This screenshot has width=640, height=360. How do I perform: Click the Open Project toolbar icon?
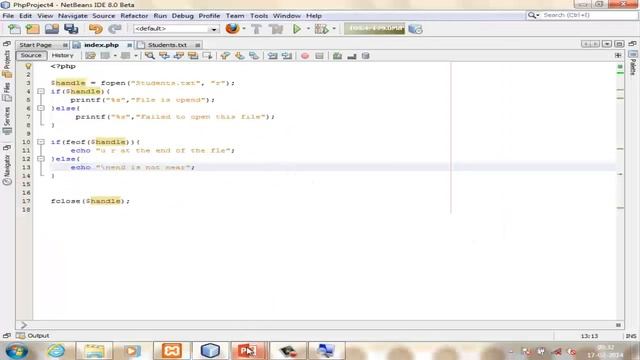pyautogui.click(x=52, y=29)
